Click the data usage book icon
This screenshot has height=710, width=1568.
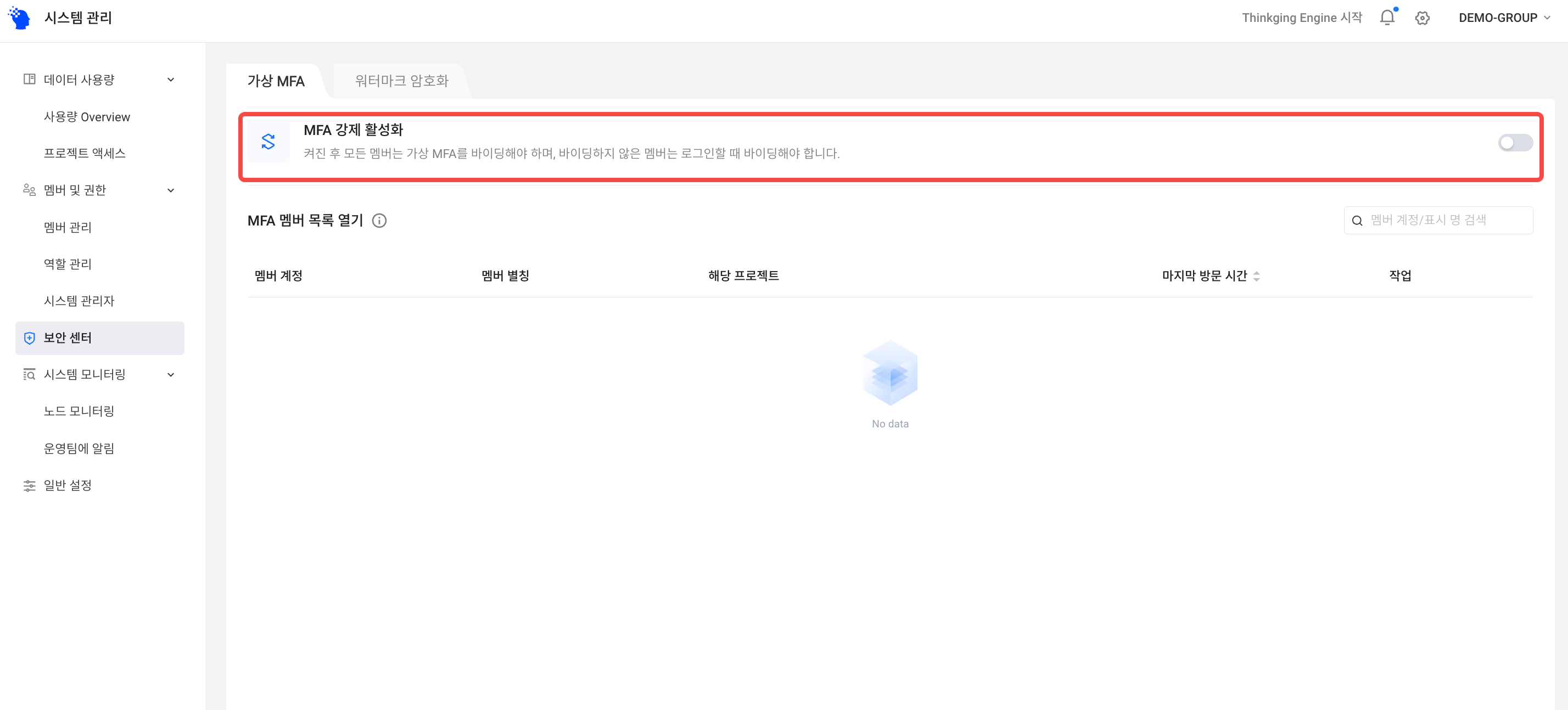click(29, 79)
